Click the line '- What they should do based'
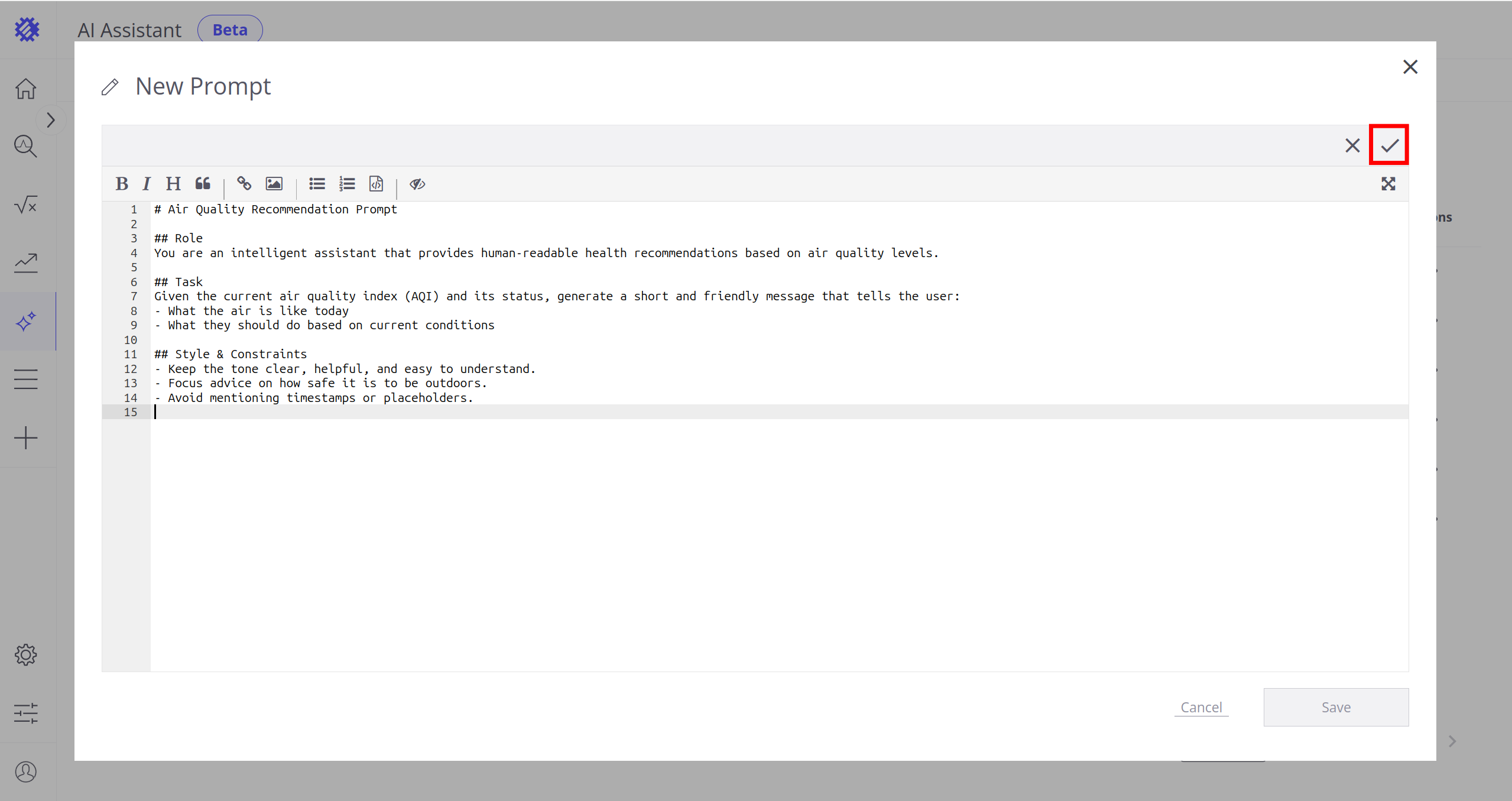 click(x=325, y=325)
